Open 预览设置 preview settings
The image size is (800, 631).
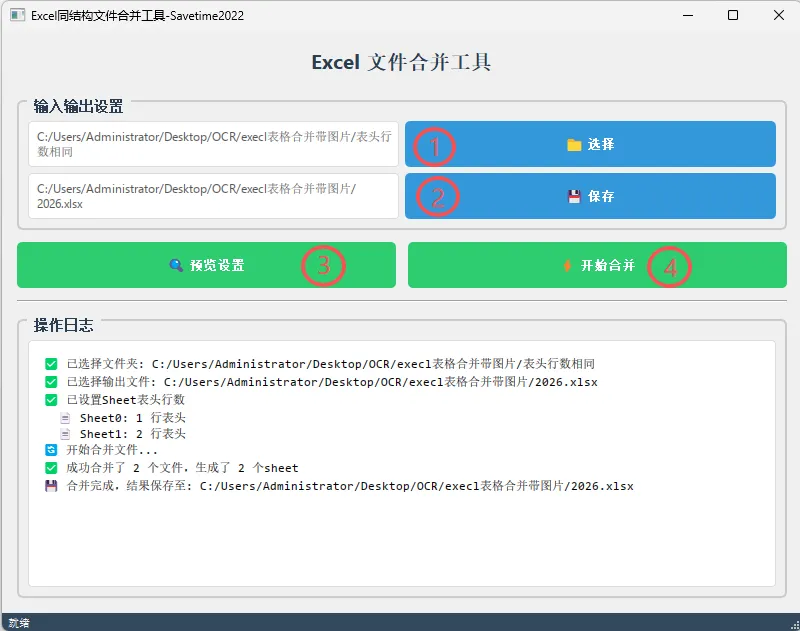[206, 265]
